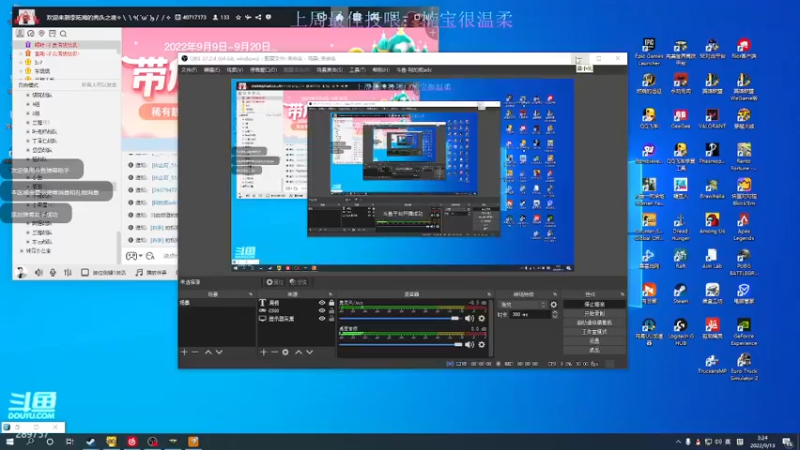Adjust first mixer channel volume slider
Image resolution: width=800 pixels, height=450 pixels.
(399, 318)
